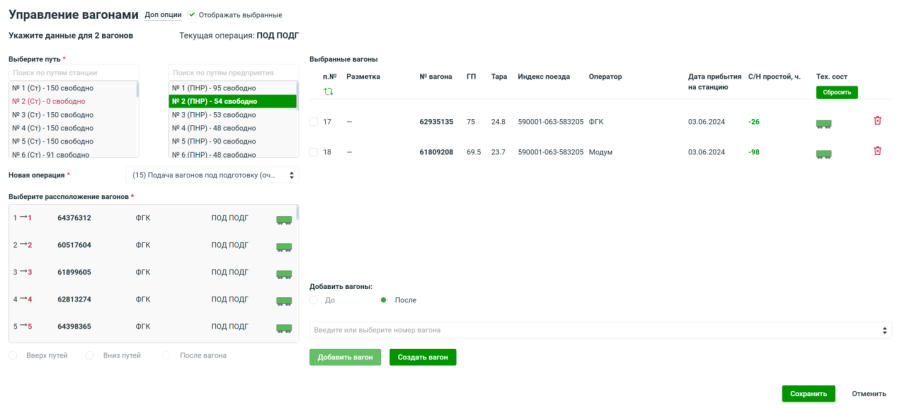
Task: Open the 'Доп опции' menu
Action: tap(164, 15)
